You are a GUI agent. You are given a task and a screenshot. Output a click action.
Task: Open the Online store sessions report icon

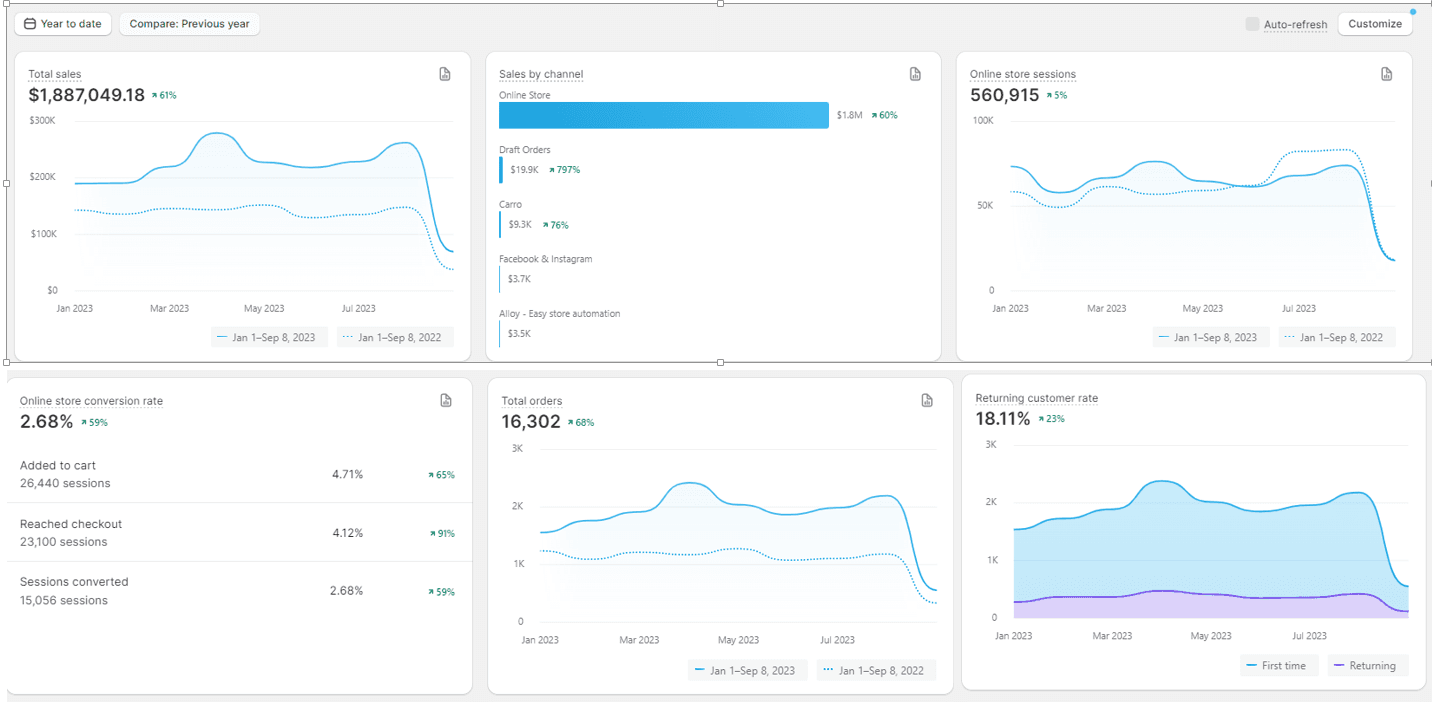tap(1386, 74)
